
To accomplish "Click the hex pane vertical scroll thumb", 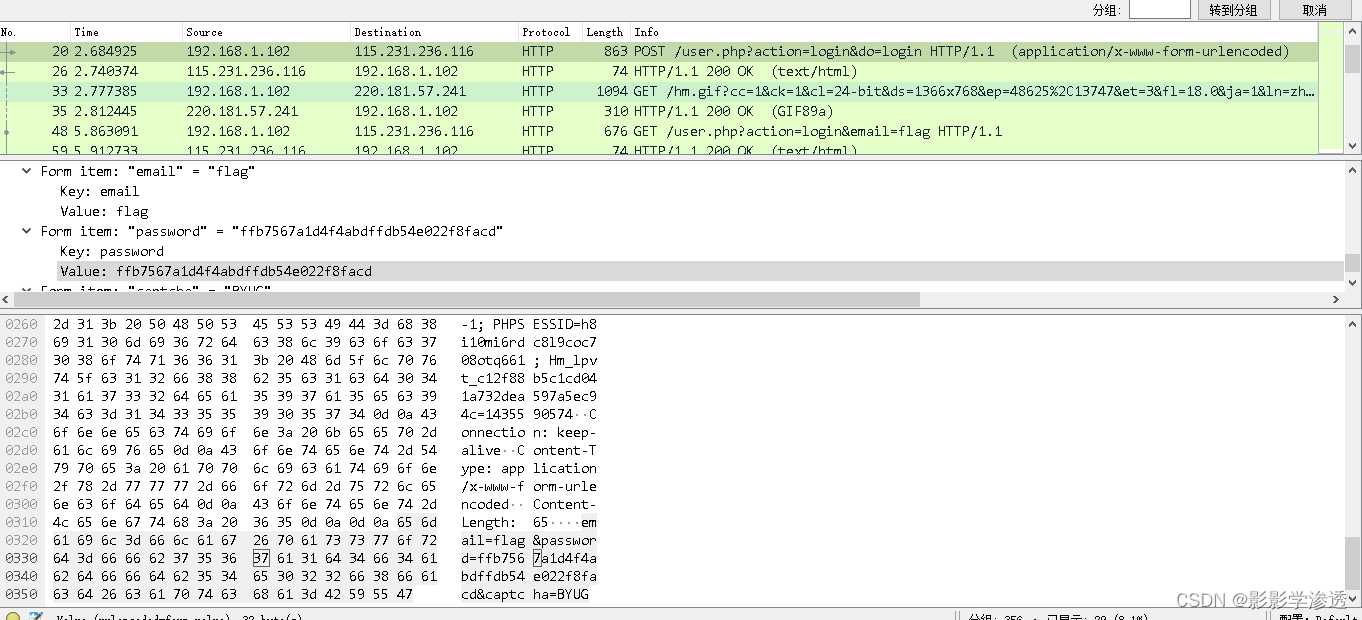I will 1353,562.
